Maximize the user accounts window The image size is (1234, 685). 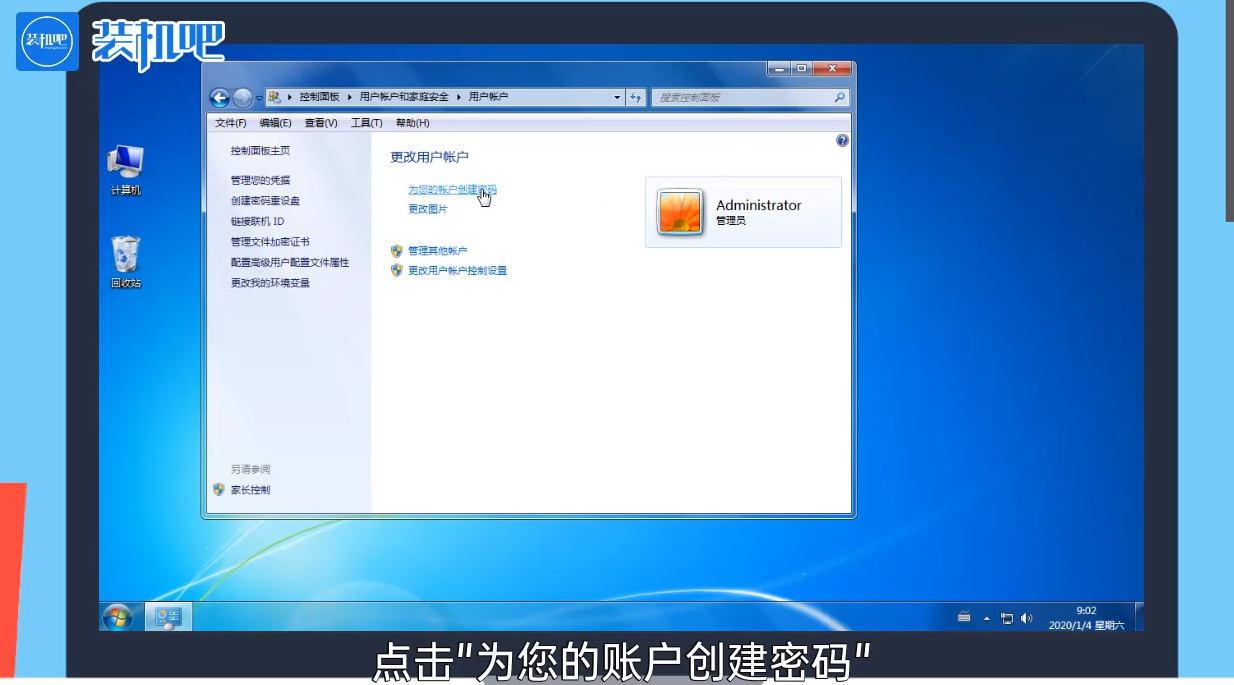[x=802, y=69]
